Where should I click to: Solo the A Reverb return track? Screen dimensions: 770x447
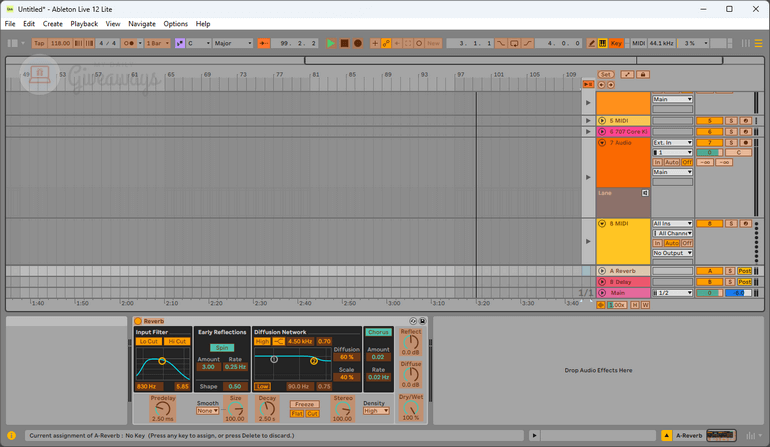[730, 271]
